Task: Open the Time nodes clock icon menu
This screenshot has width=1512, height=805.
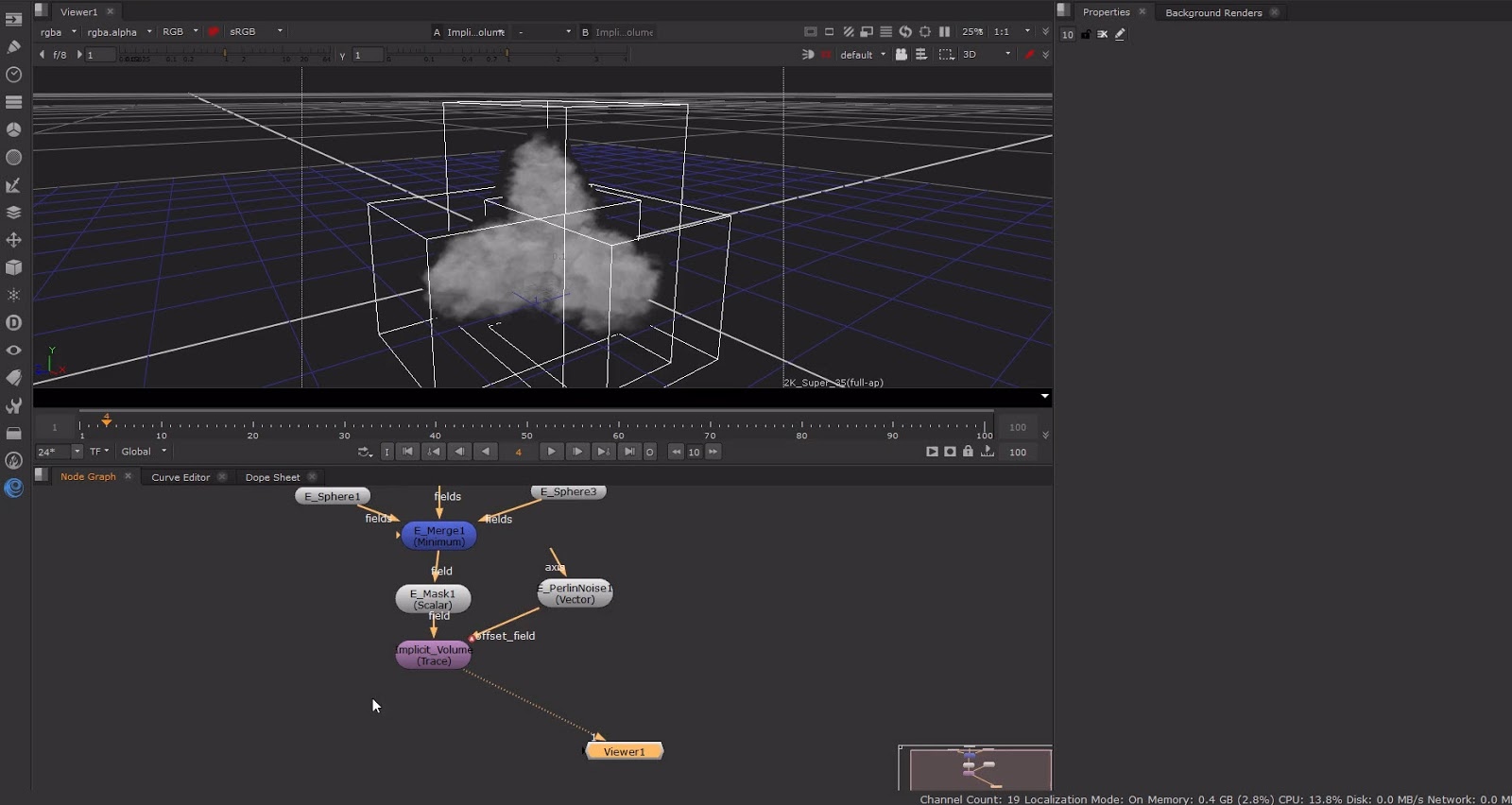Action: pos(13,74)
